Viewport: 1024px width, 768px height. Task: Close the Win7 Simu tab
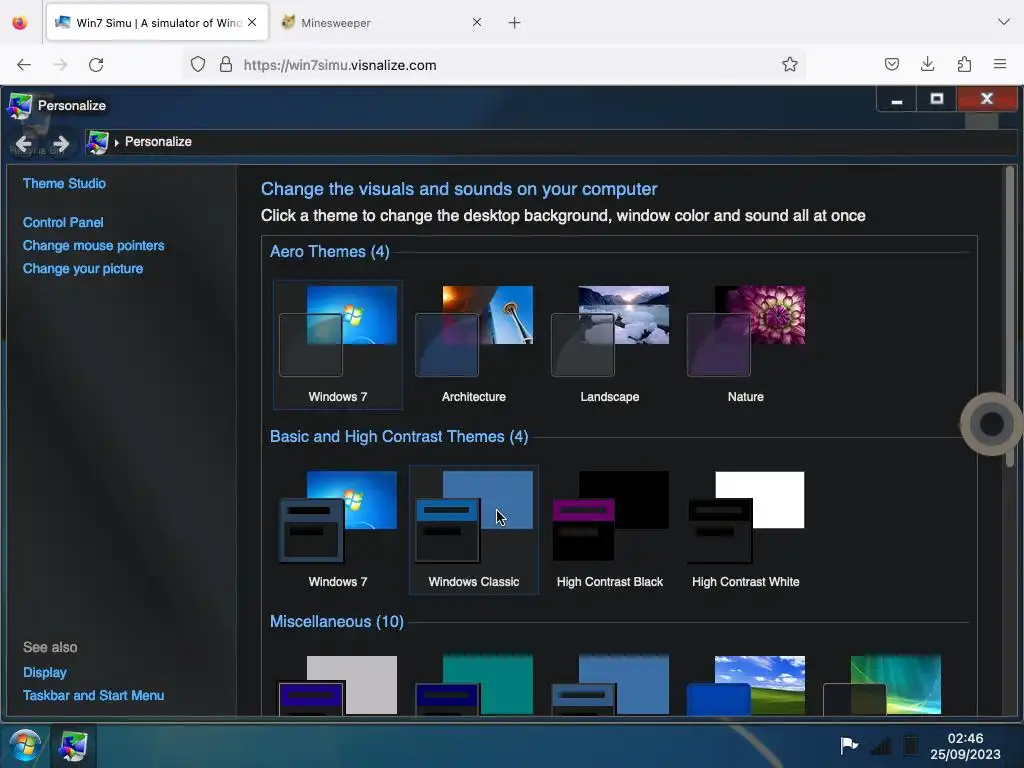[252, 23]
